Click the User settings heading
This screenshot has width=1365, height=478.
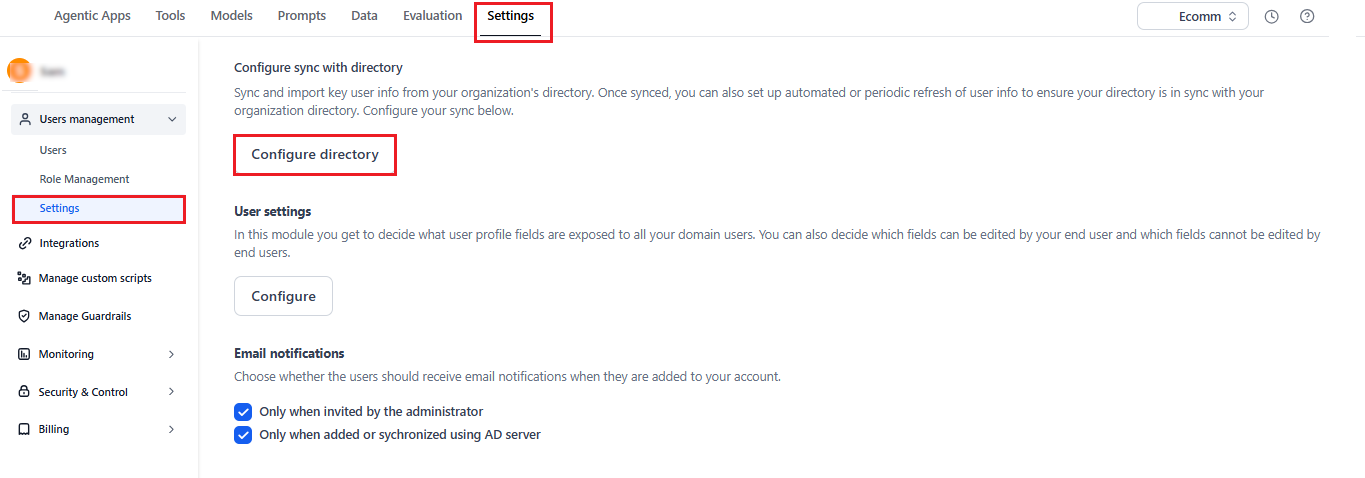pyautogui.click(x=272, y=212)
